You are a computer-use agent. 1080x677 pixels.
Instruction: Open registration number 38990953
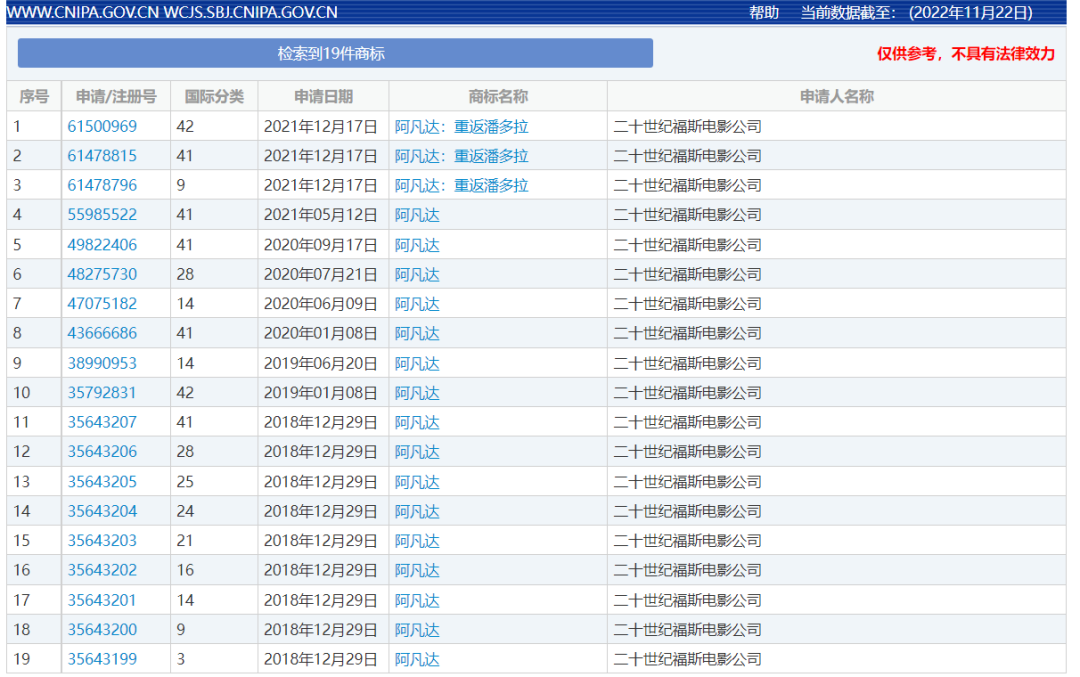pyautogui.click(x=102, y=364)
